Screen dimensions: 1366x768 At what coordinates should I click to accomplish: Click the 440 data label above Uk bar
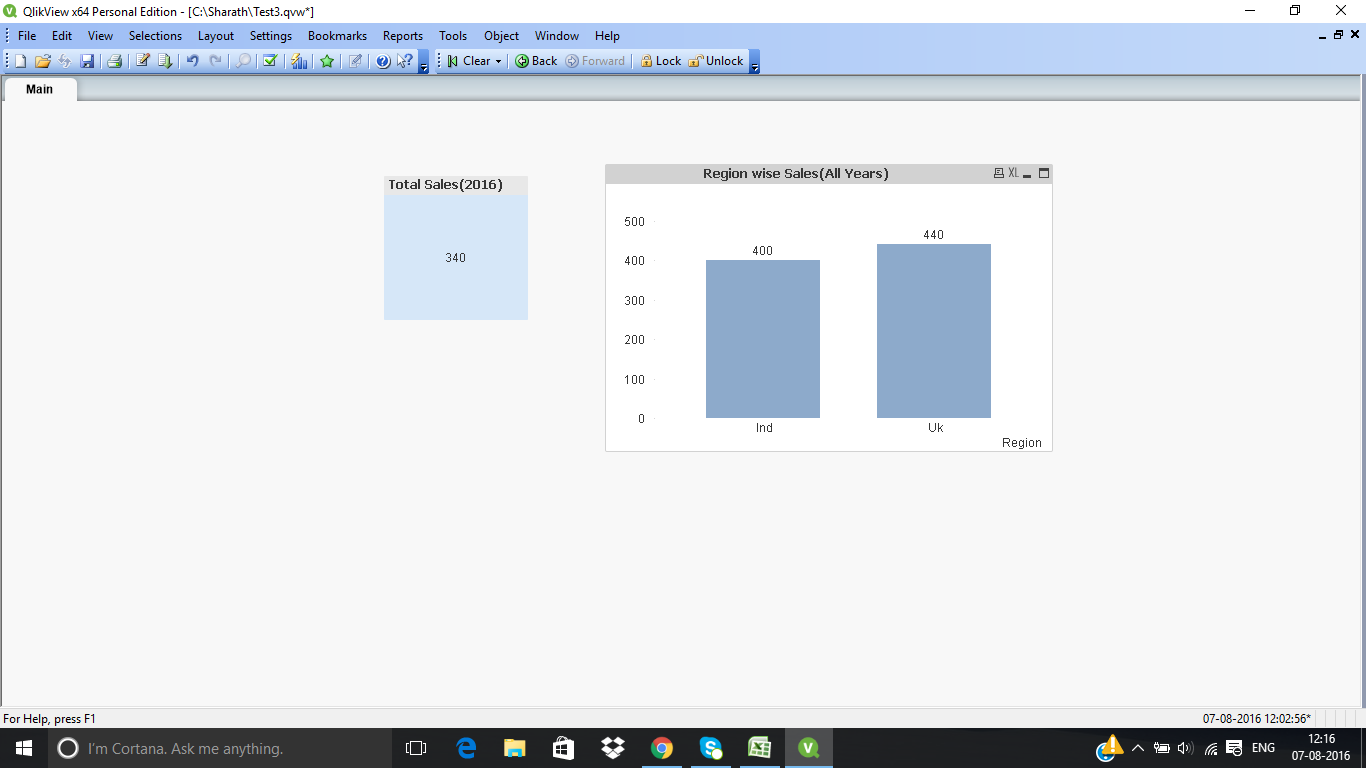[934, 235]
